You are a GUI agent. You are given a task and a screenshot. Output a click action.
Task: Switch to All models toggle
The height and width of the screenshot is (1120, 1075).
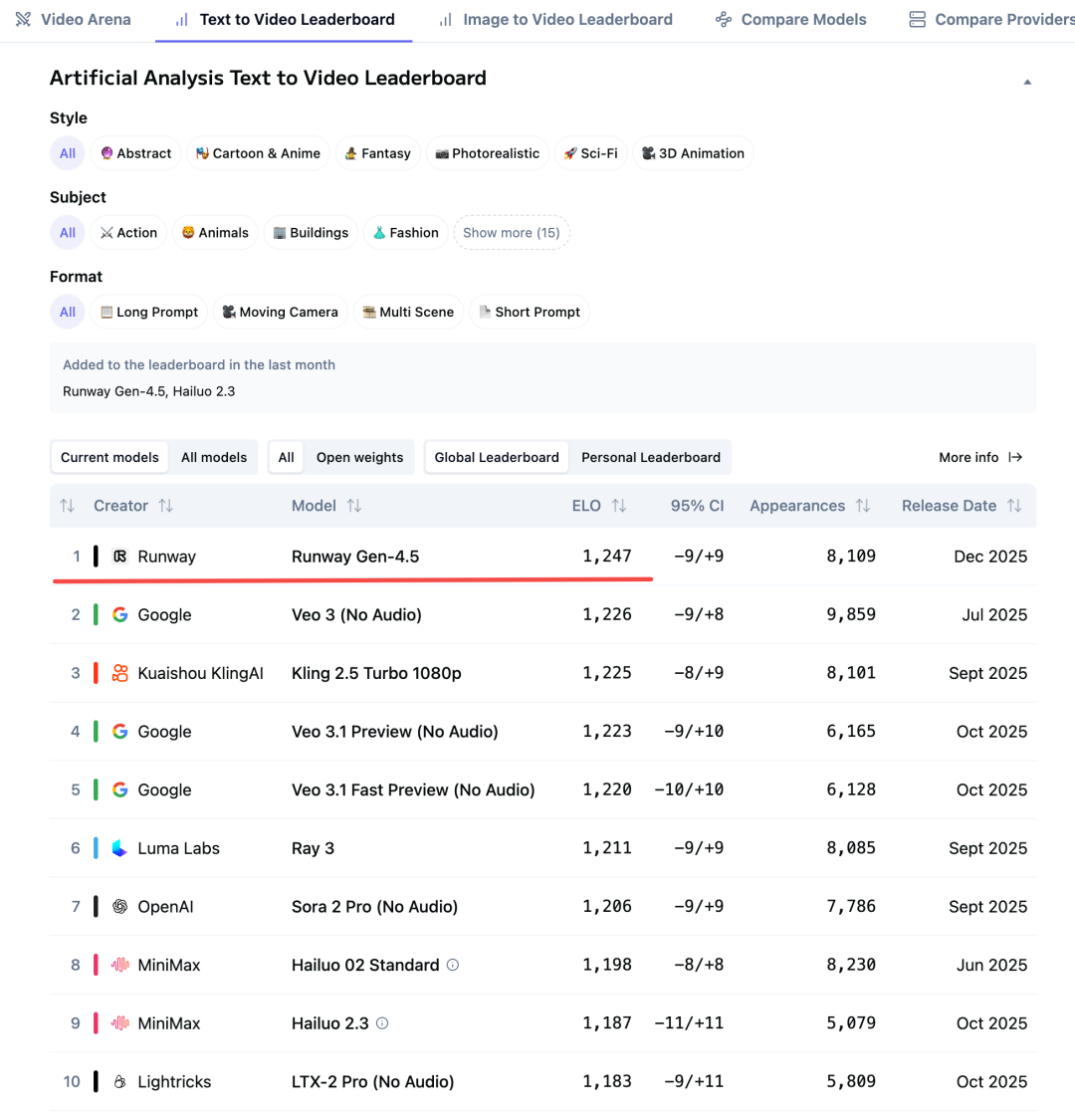coord(214,458)
